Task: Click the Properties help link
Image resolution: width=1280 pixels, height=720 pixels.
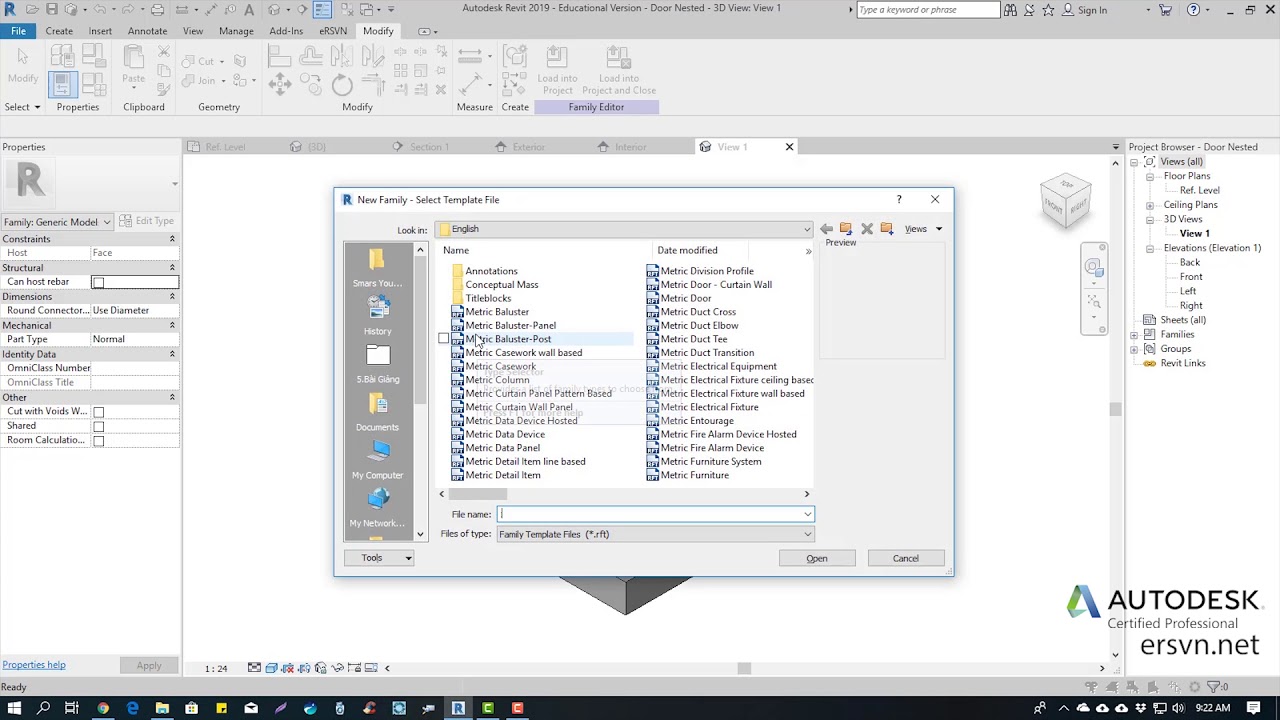Action: (x=34, y=665)
